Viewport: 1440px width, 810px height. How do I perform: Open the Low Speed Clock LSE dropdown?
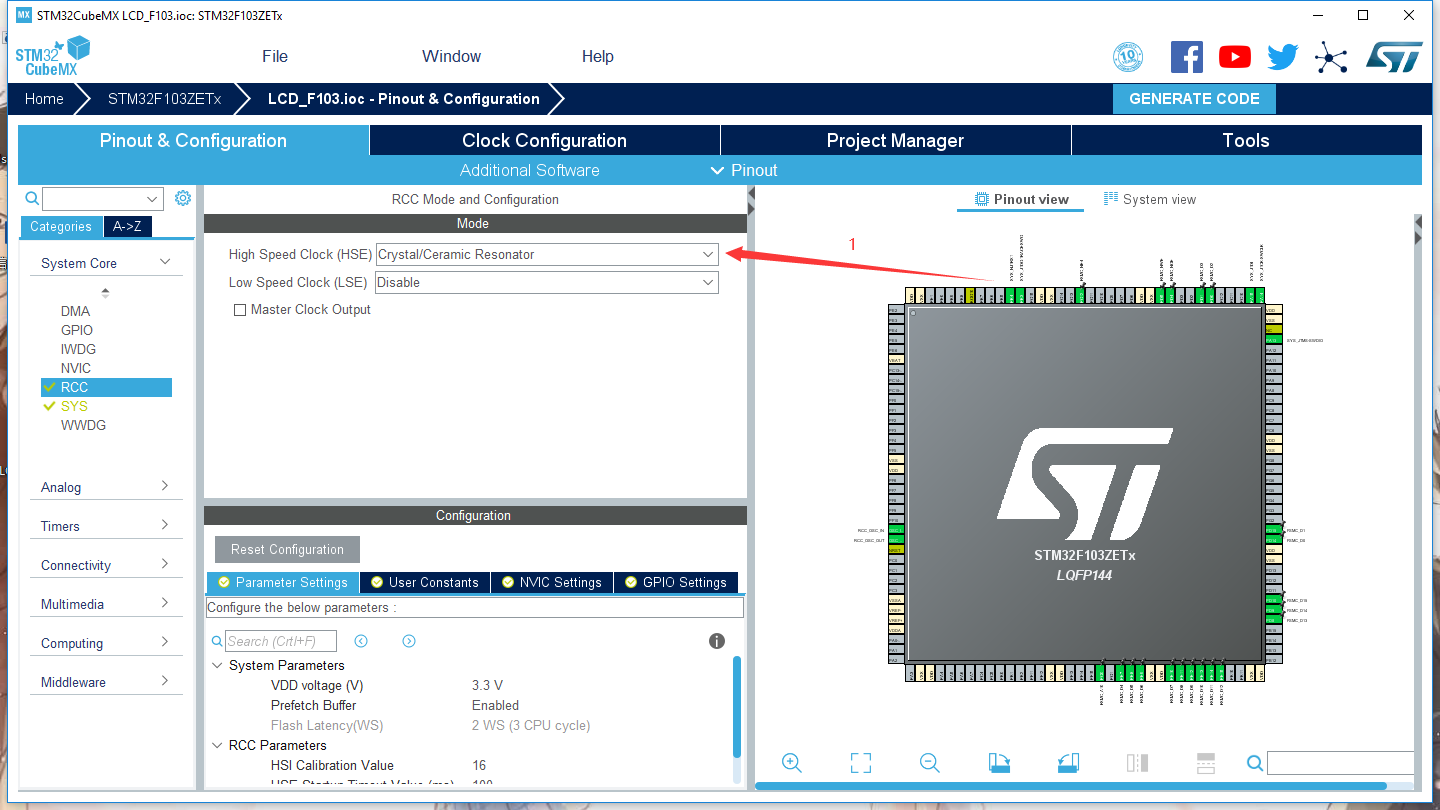tap(707, 282)
